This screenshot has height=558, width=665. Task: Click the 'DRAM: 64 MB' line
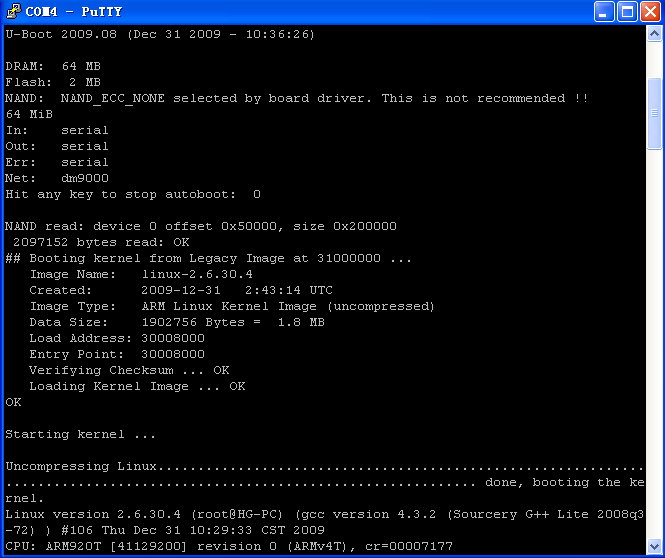coord(53,67)
